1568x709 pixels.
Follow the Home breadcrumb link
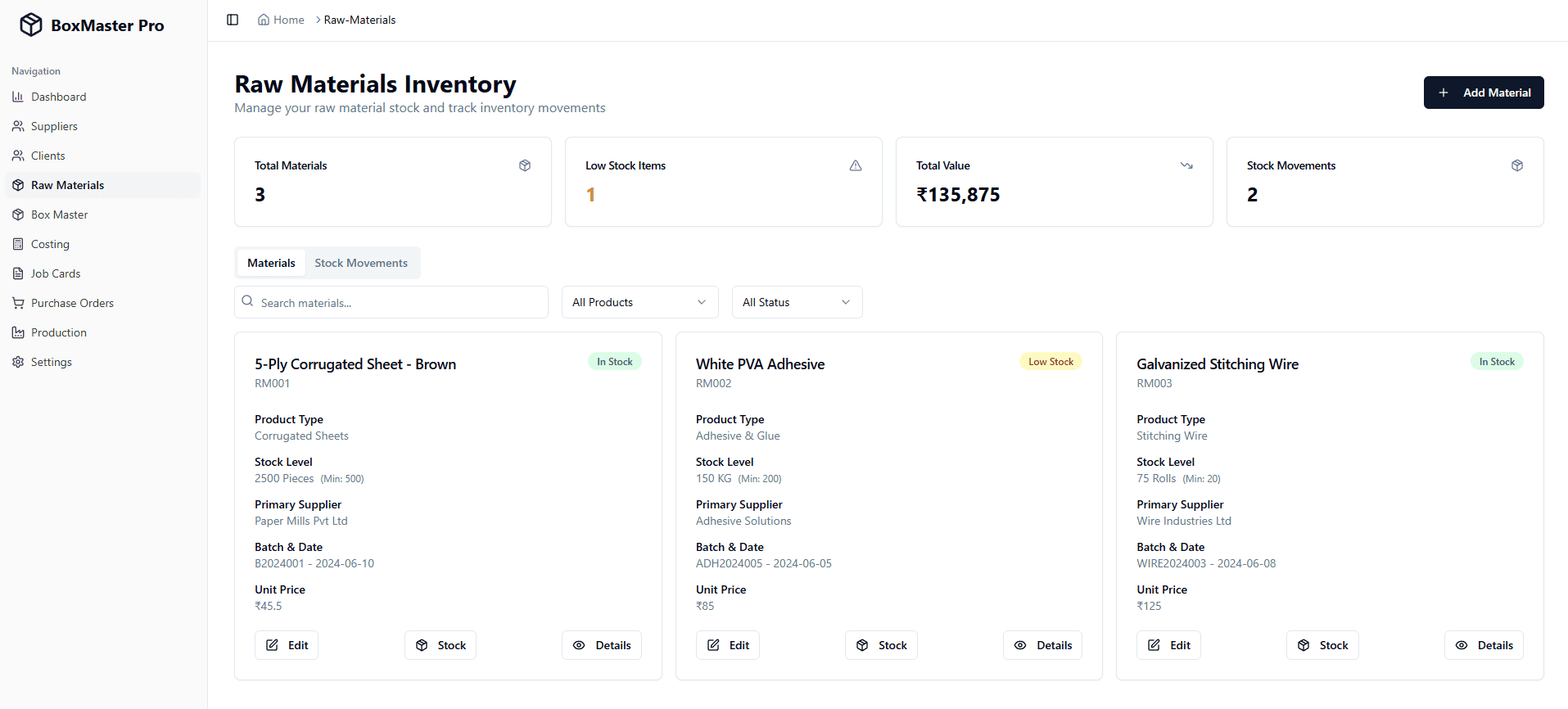click(x=281, y=20)
